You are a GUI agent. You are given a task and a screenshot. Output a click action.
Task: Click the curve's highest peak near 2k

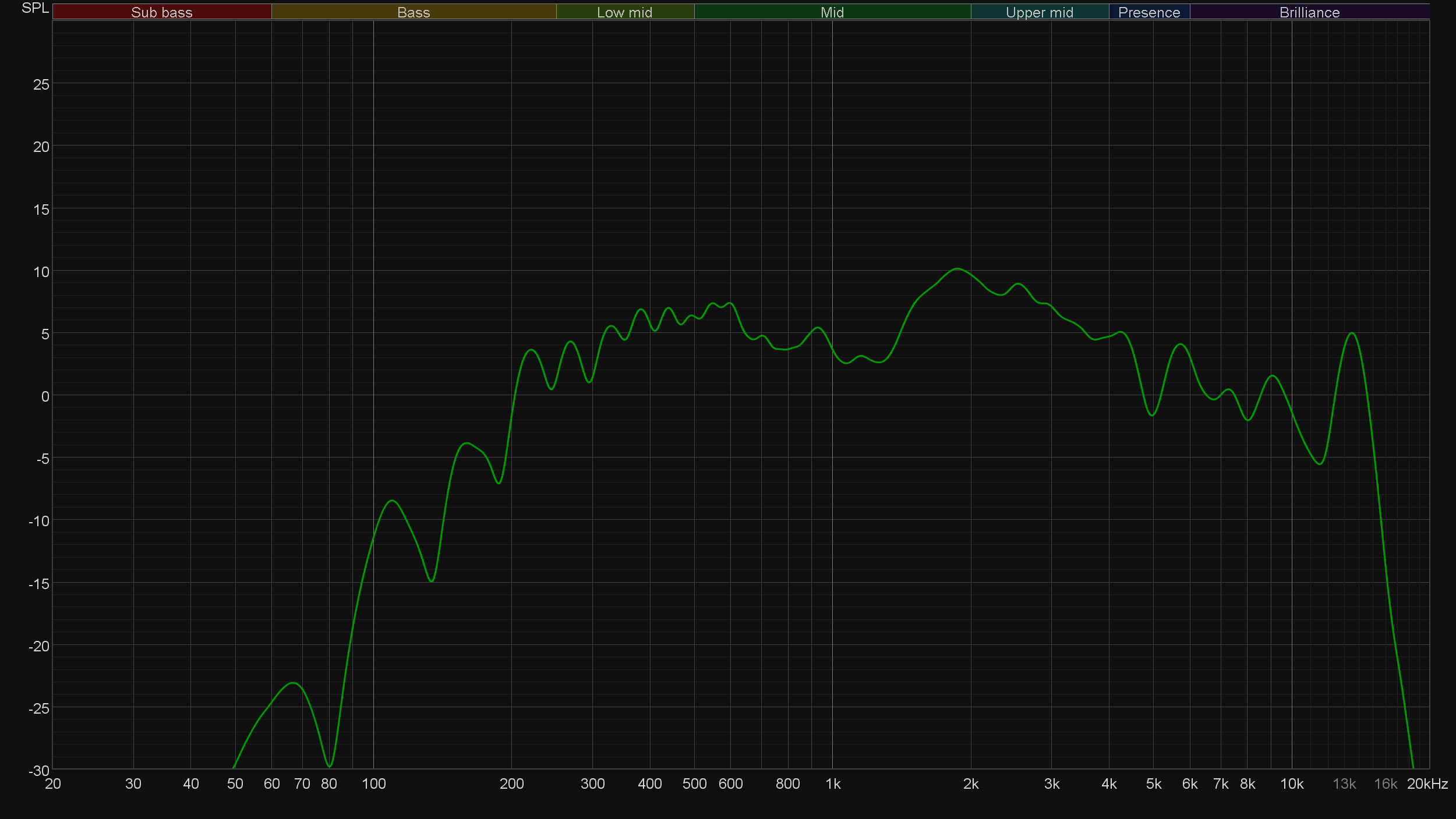pos(957,269)
